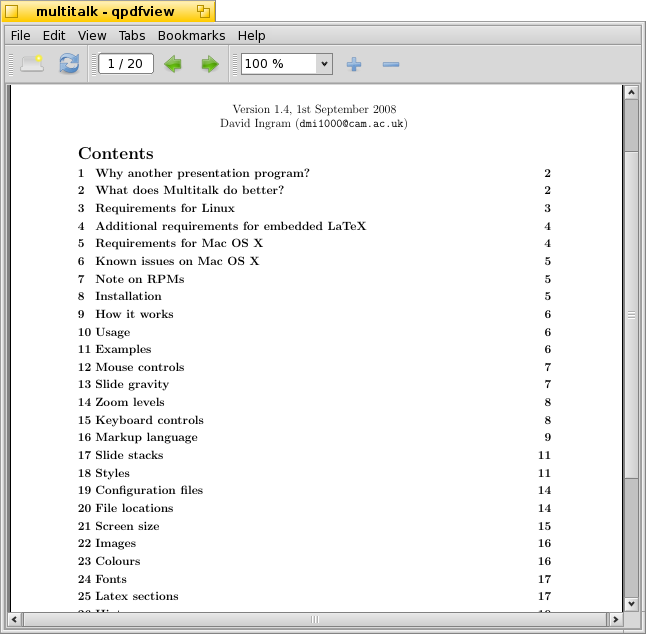Screen dimensions: 646x634
Task: Click the horizontal scrollbar left arrow
Action: coord(14,619)
